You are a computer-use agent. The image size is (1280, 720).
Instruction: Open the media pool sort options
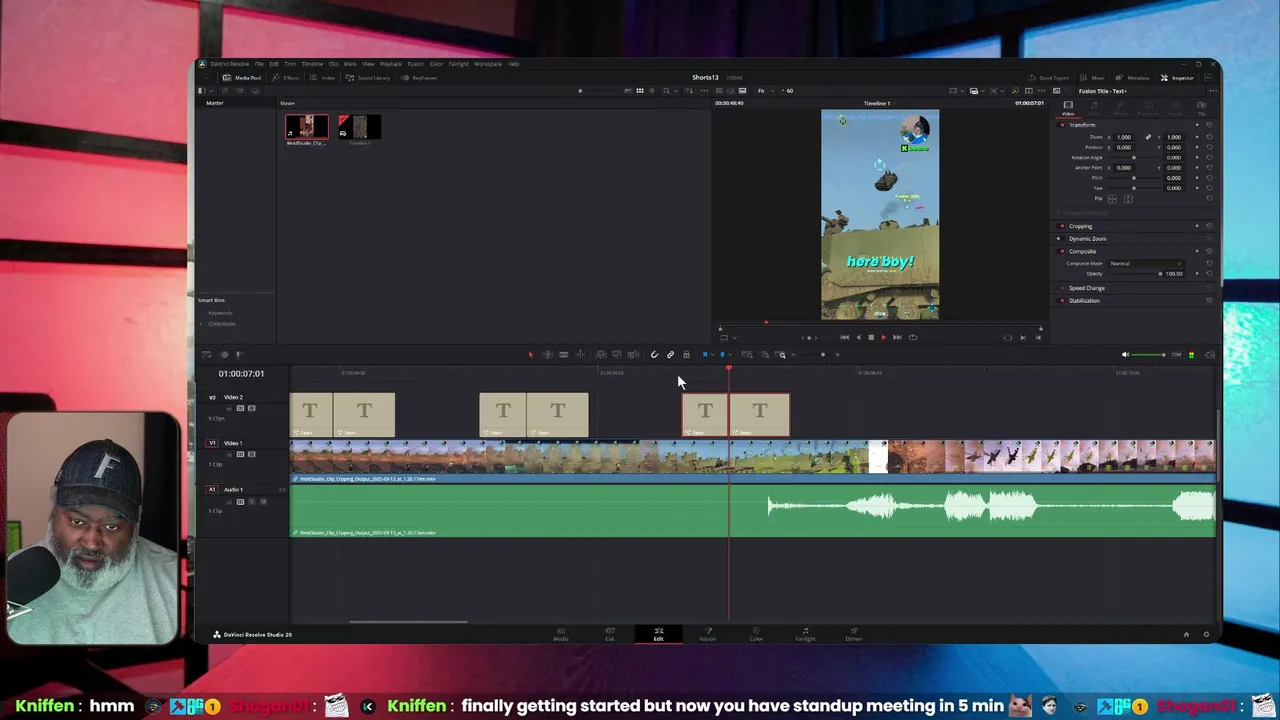click(689, 91)
